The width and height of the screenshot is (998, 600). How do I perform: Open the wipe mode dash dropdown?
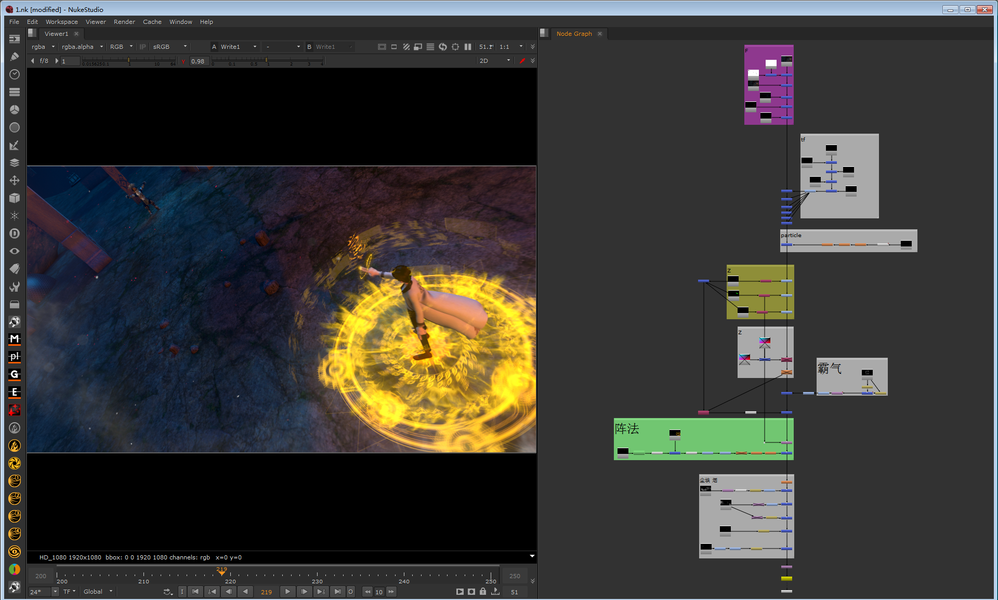tap(283, 46)
